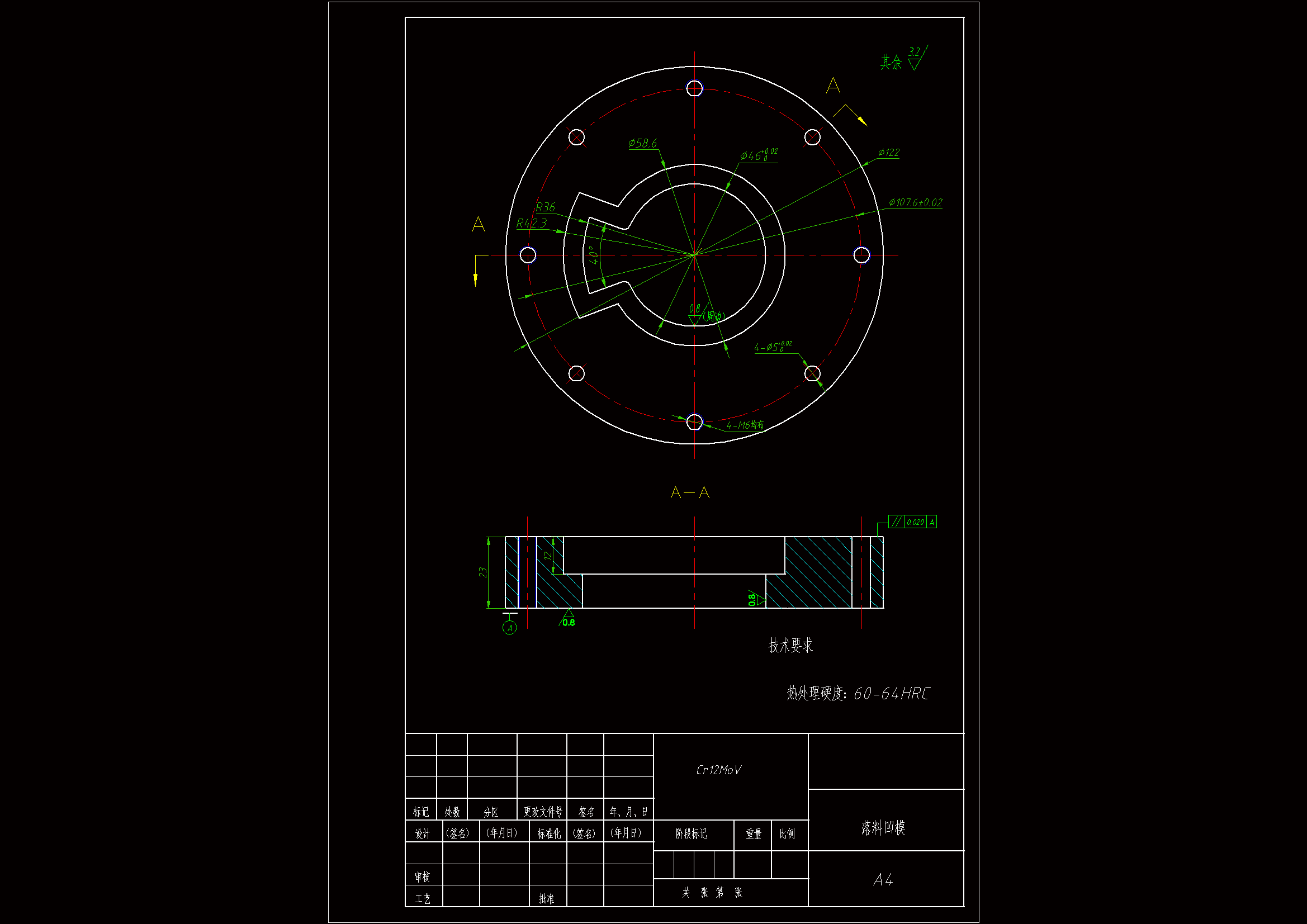Click the datum A circle symbol
This screenshot has width=1307, height=924.
coord(509,628)
